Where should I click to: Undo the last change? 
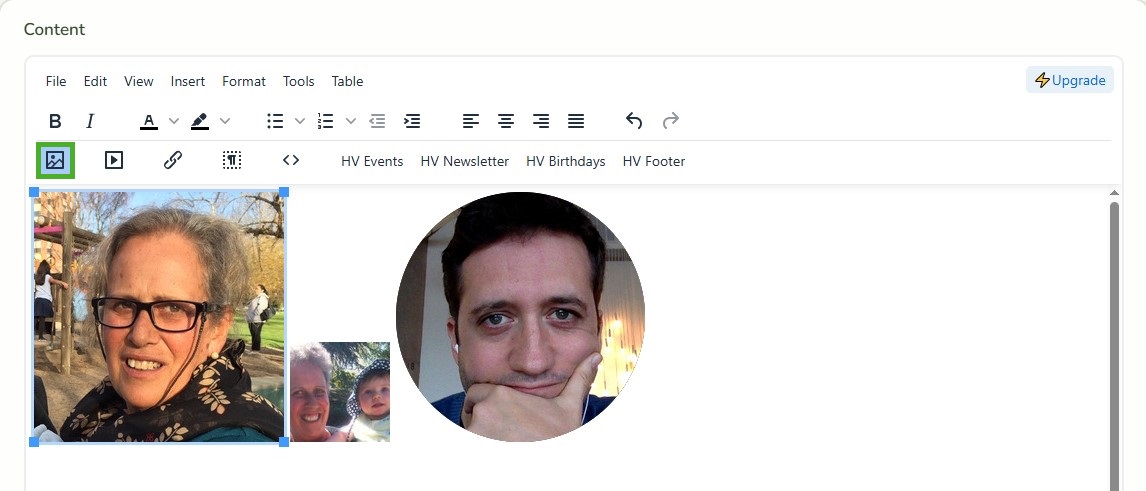[x=634, y=121]
